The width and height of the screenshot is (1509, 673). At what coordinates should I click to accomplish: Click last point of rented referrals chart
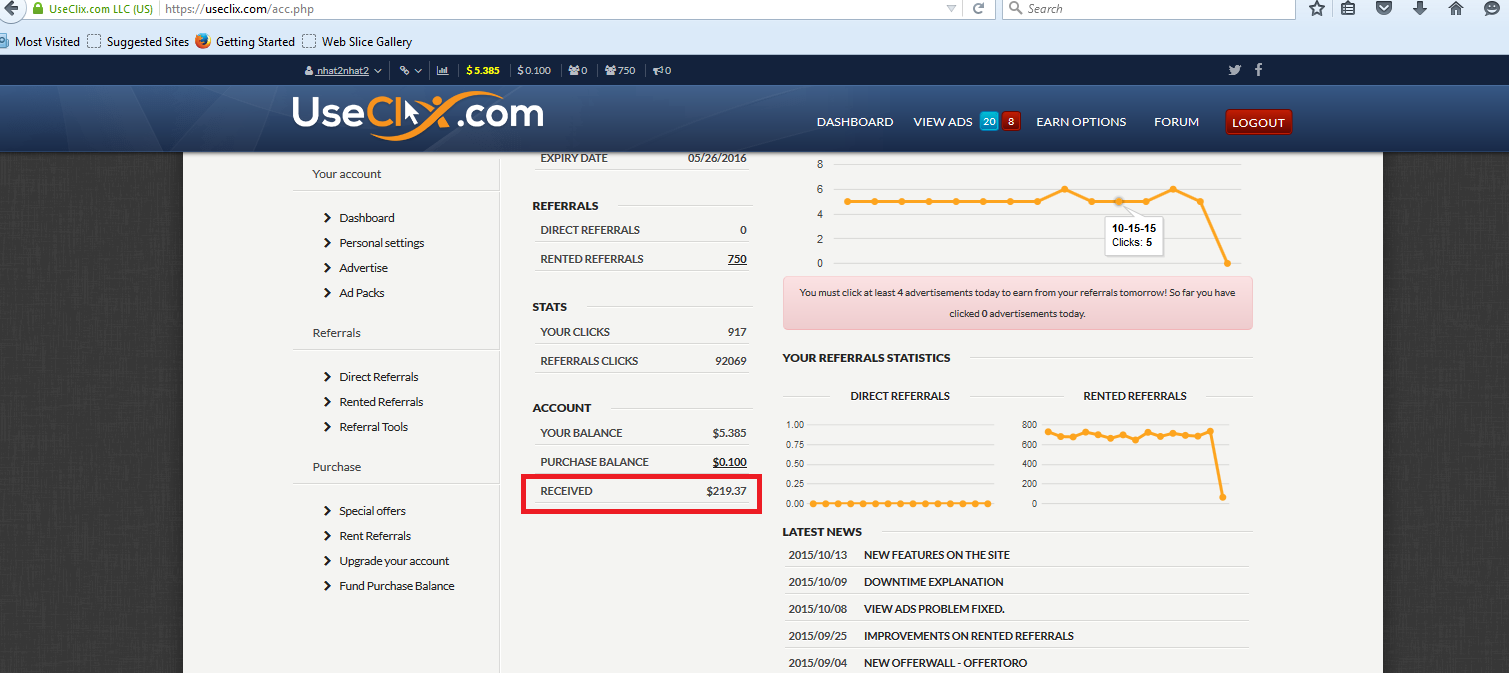point(1223,497)
